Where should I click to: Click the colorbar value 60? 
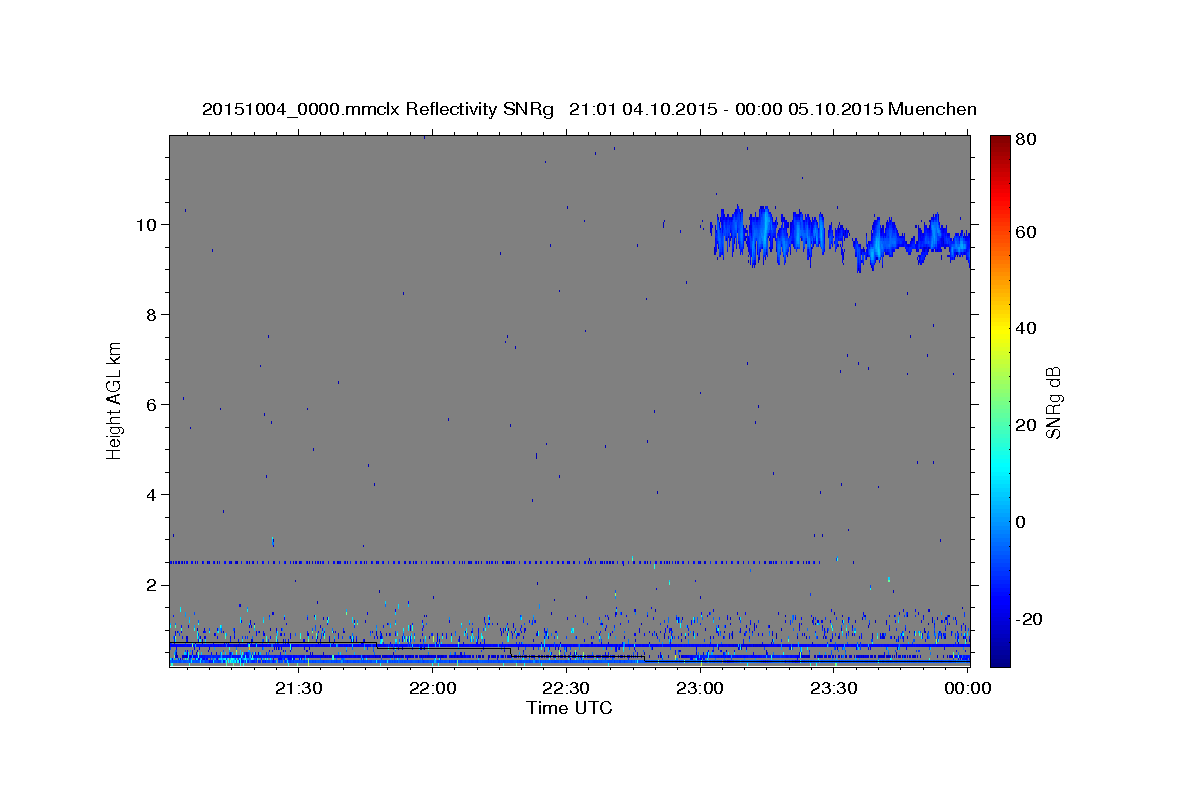[x=1028, y=232]
